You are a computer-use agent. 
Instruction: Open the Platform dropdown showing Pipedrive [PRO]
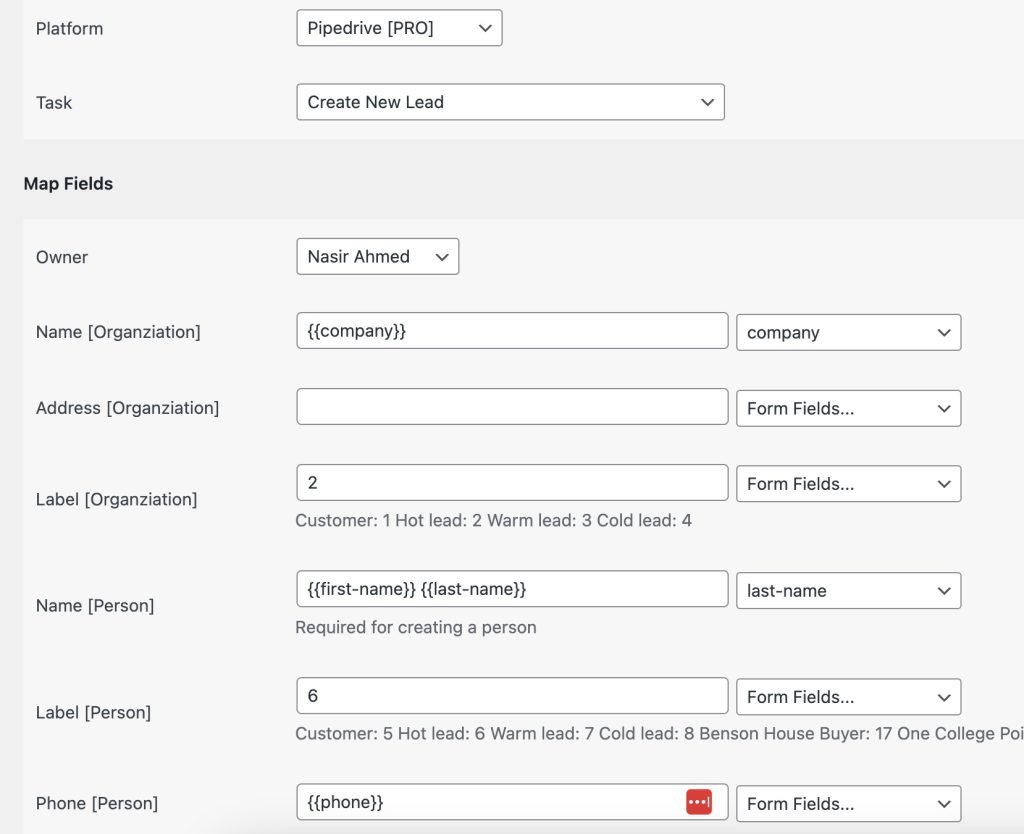(x=399, y=28)
